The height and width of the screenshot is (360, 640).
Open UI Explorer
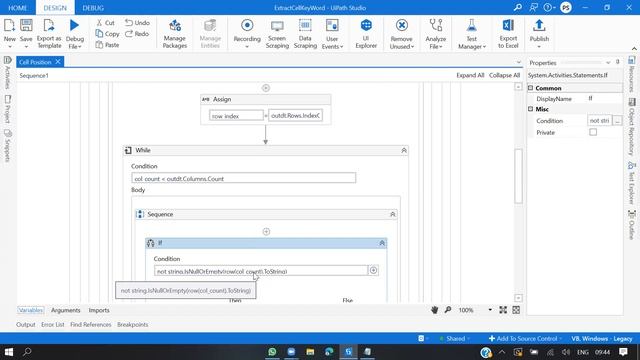click(x=366, y=33)
